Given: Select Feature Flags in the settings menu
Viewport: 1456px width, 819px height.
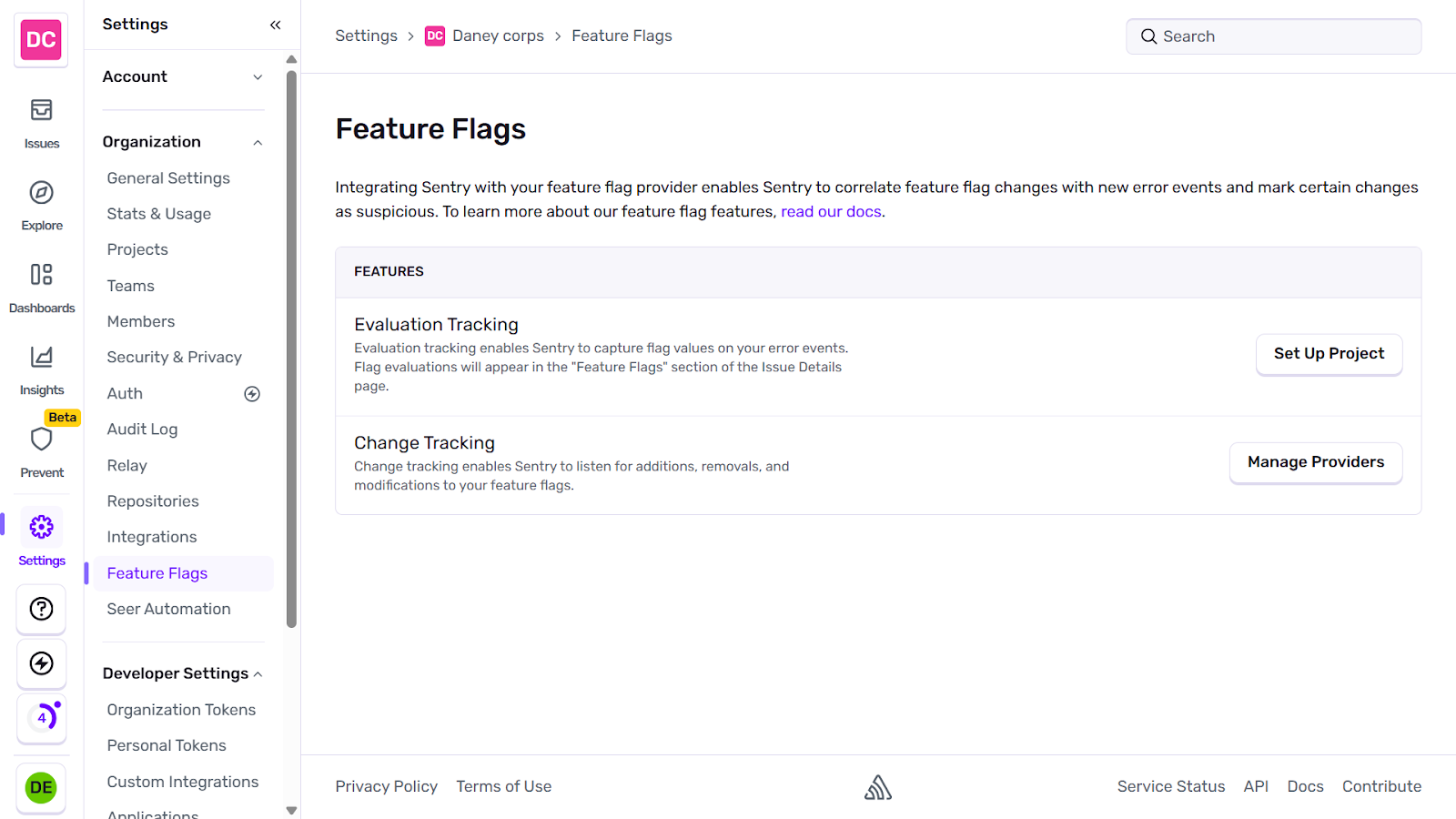Looking at the screenshot, I should pyautogui.click(x=157, y=572).
